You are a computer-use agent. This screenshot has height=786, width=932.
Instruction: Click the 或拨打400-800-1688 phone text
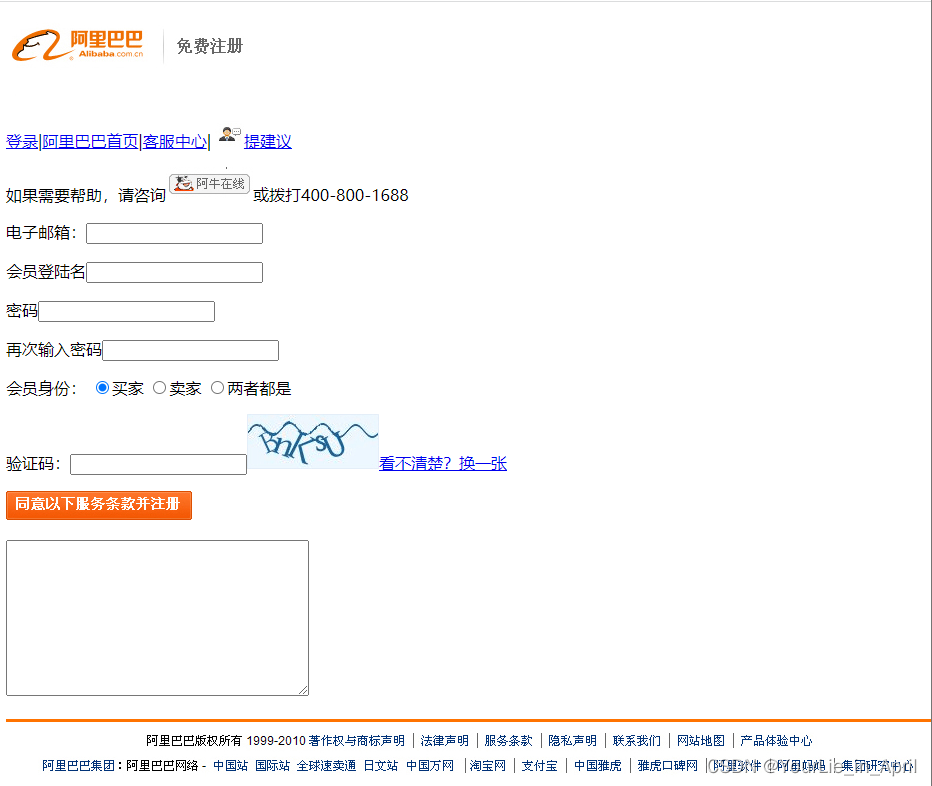pyautogui.click(x=331, y=195)
